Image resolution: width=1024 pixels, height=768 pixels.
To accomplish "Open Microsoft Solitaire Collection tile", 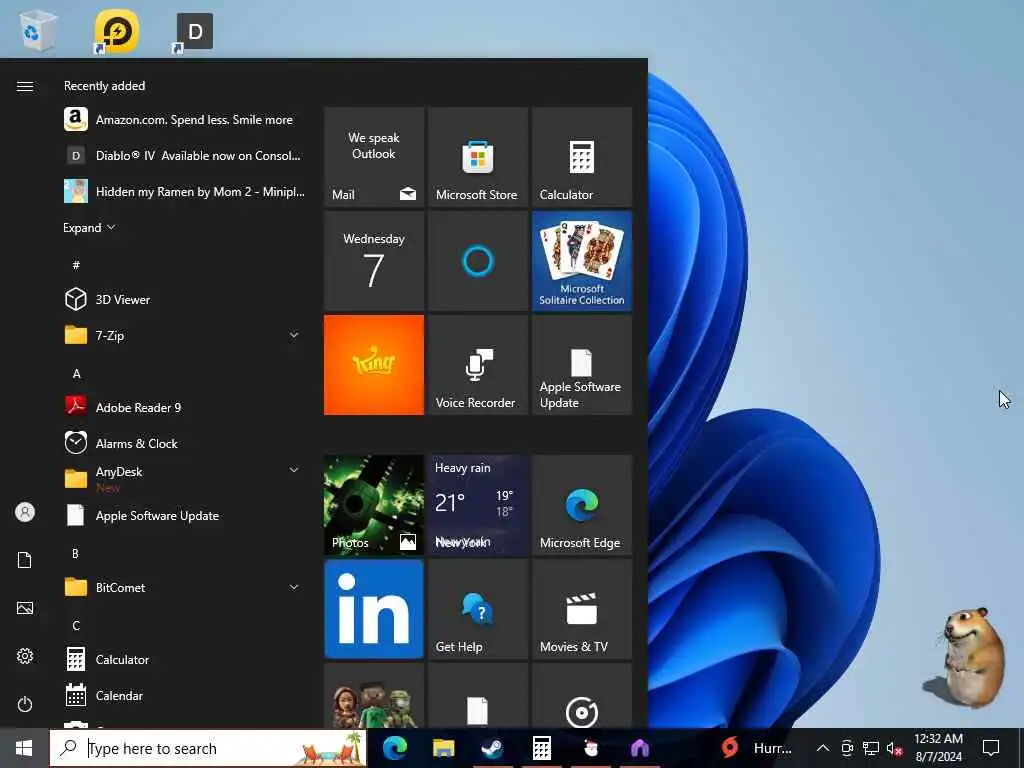I will click(582, 261).
